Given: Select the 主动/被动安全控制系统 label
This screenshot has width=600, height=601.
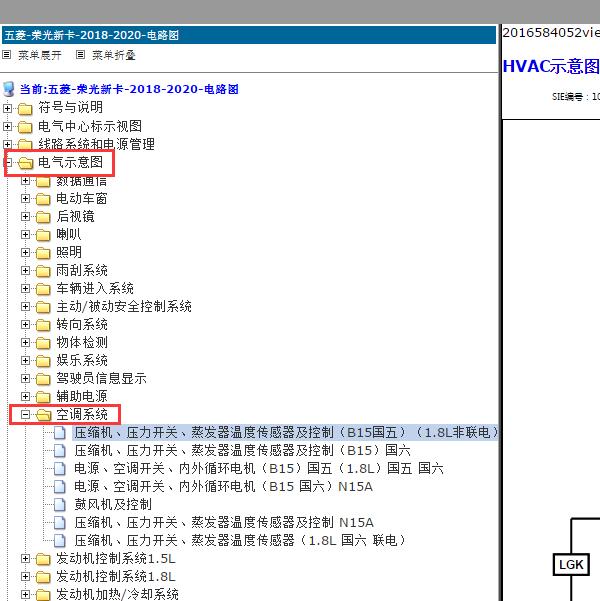Looking at the screenshot, I should [x=124, y=306].
